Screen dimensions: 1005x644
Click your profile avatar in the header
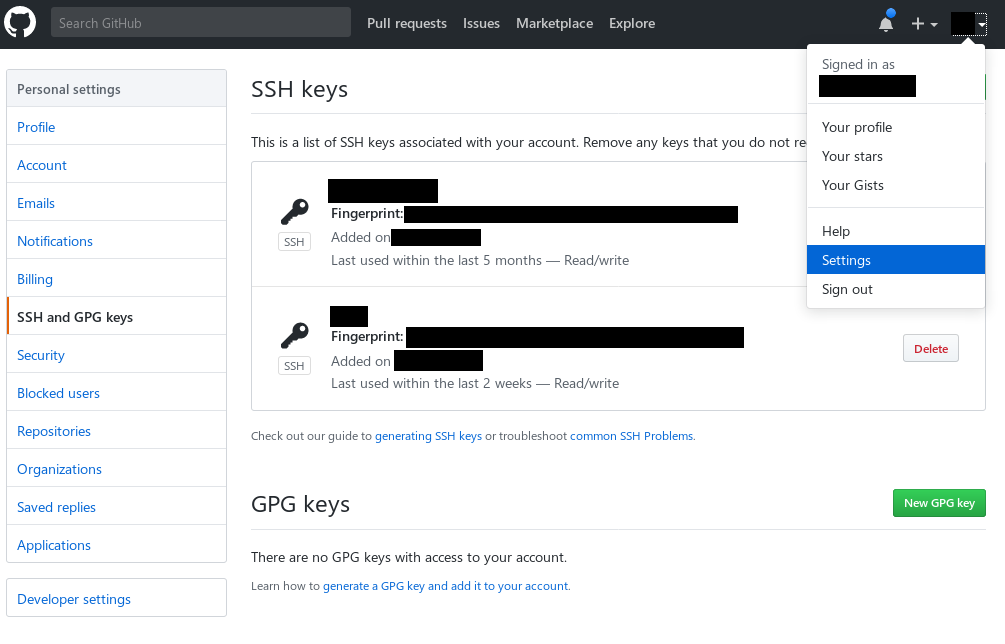click(x=964, y=22)
